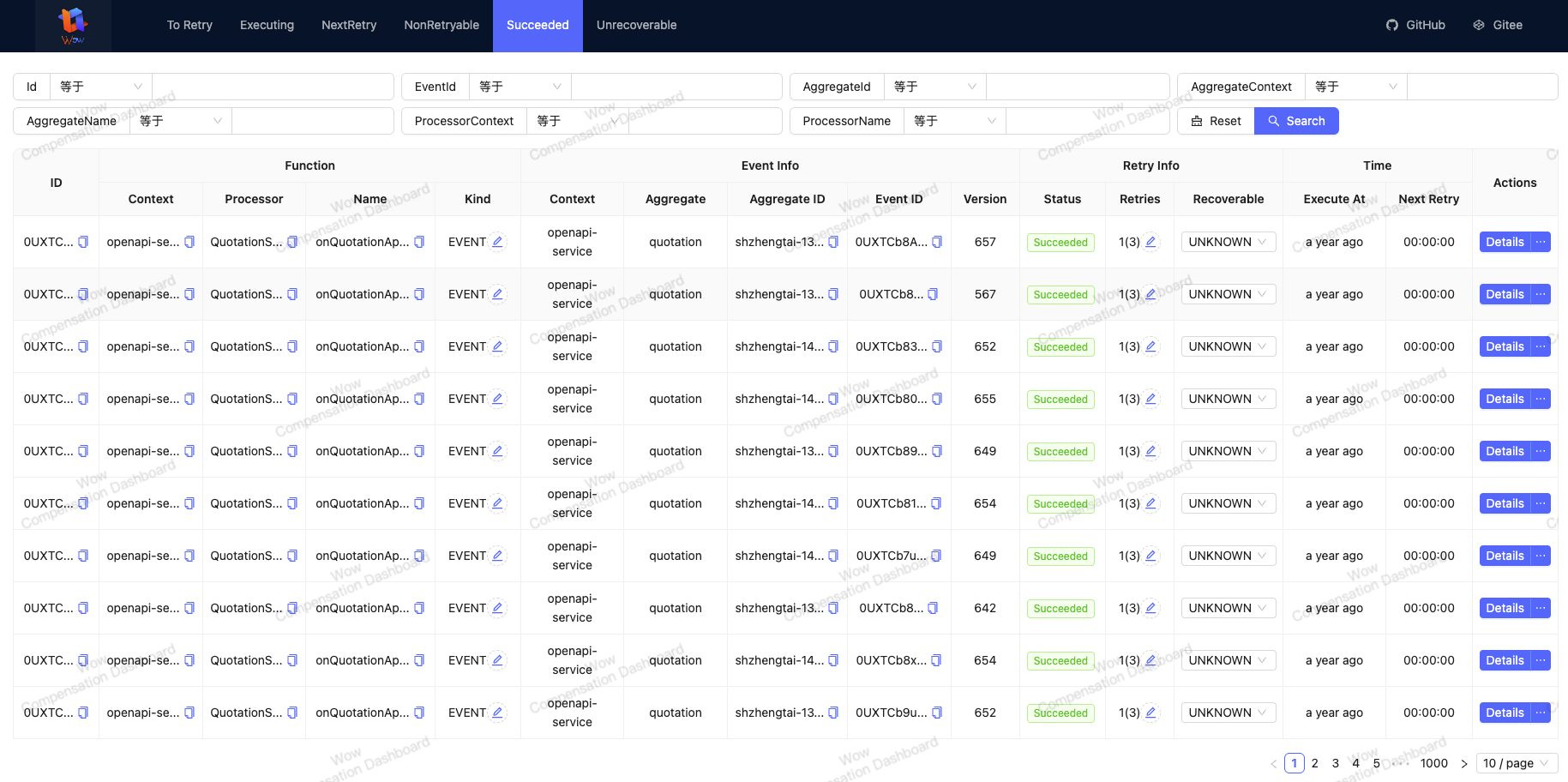Viewport: 1568px width, 782px height.
Task: Open the Recoverable UNKNOWN dropdown in row one
Action: (1228, 242)
